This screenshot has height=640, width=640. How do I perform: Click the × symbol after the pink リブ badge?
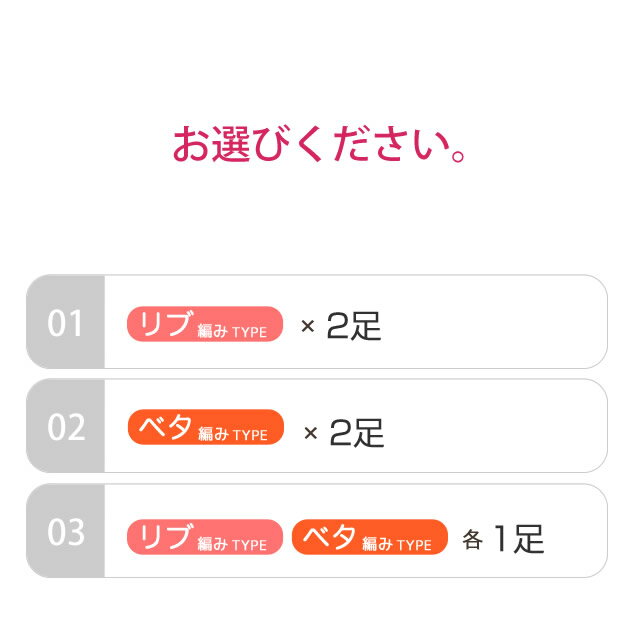click(x=308, y=326)
